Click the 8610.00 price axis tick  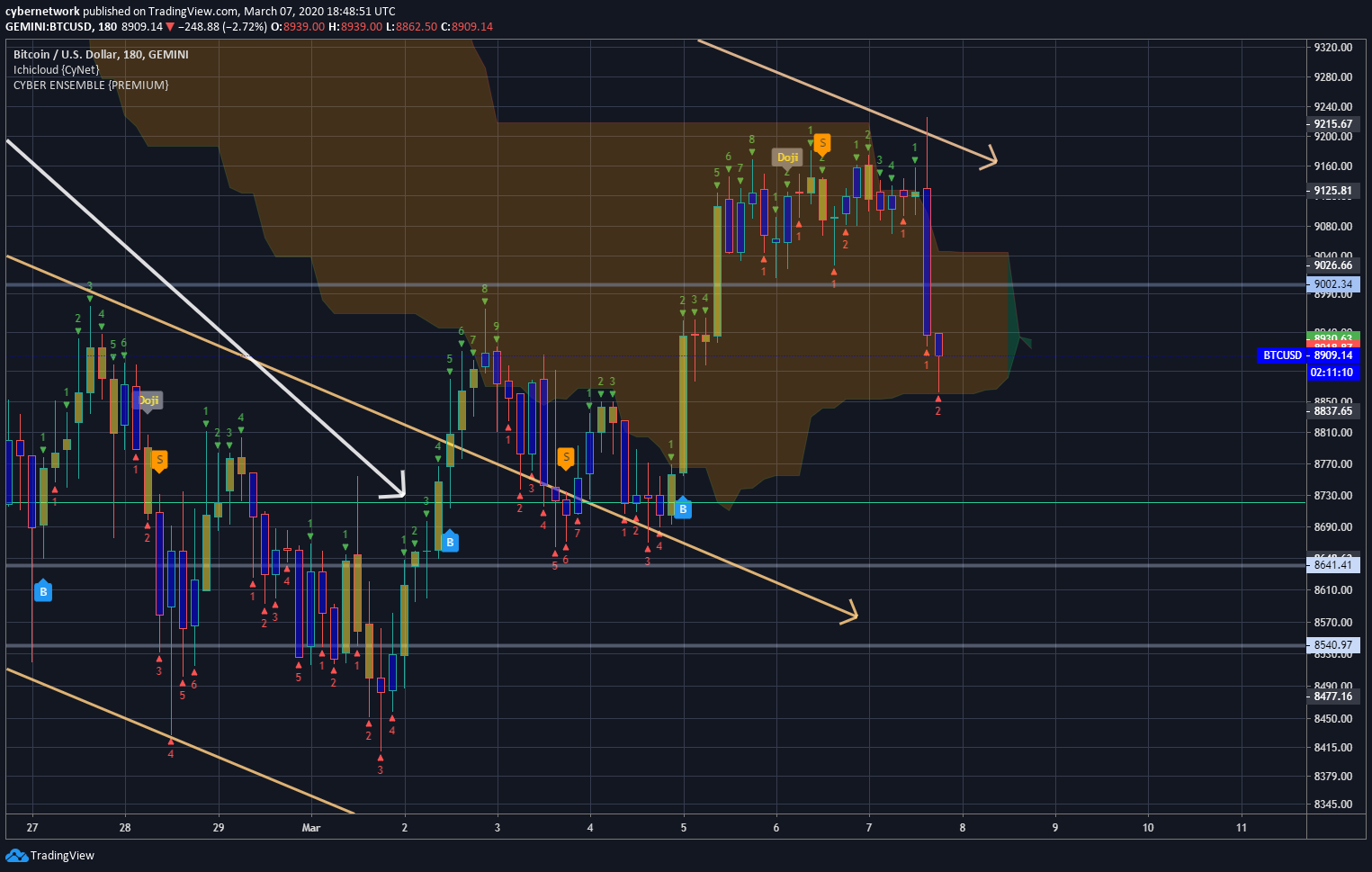pos(1332,590)
